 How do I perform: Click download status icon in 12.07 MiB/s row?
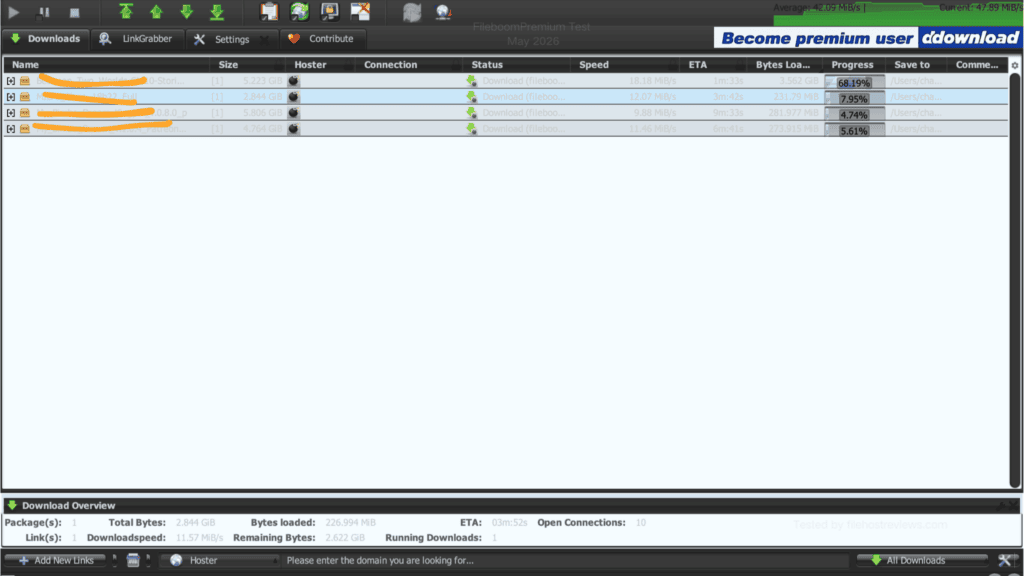472,97
